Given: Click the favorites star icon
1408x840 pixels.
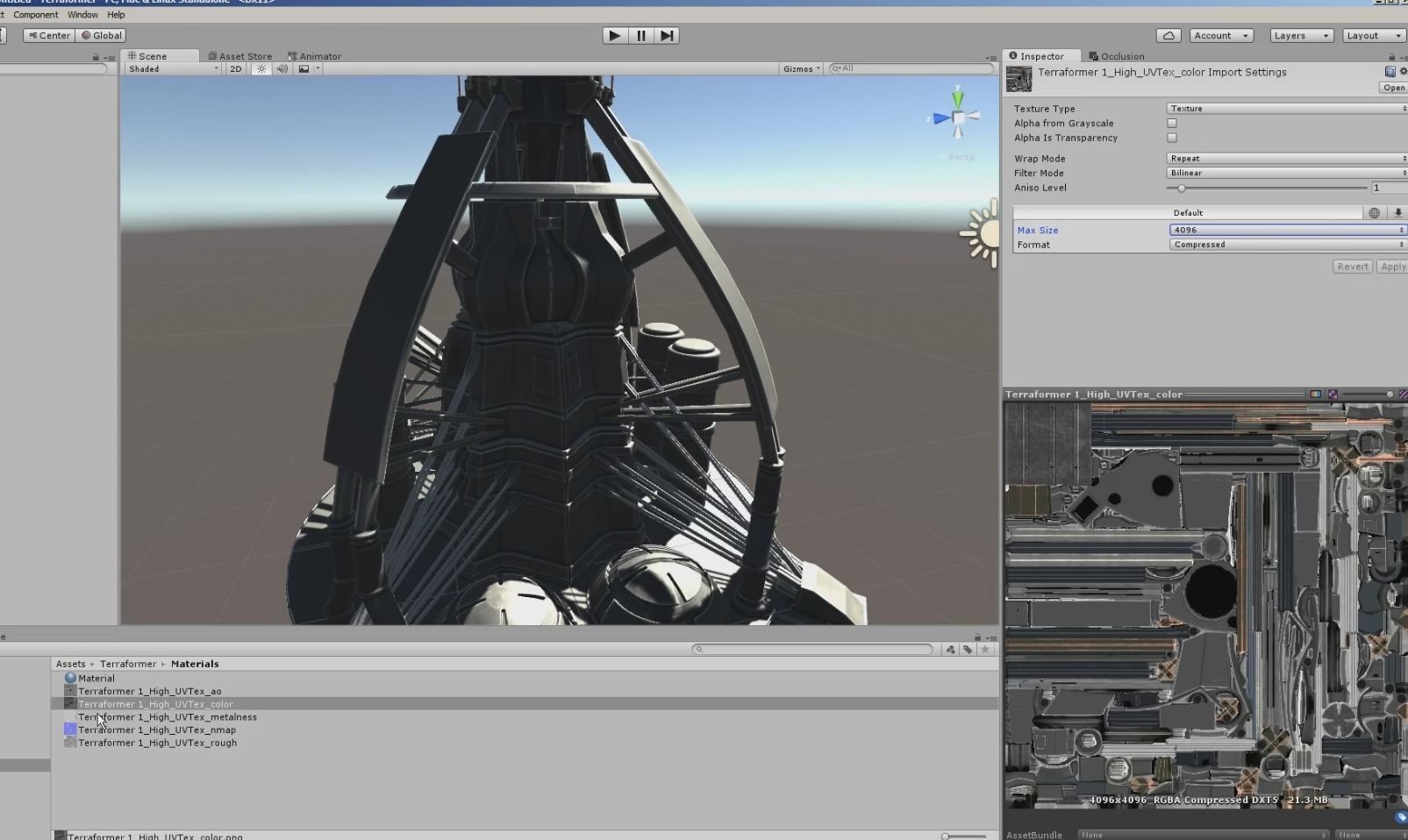Looking at the screenshot, I should coord(985,650).
